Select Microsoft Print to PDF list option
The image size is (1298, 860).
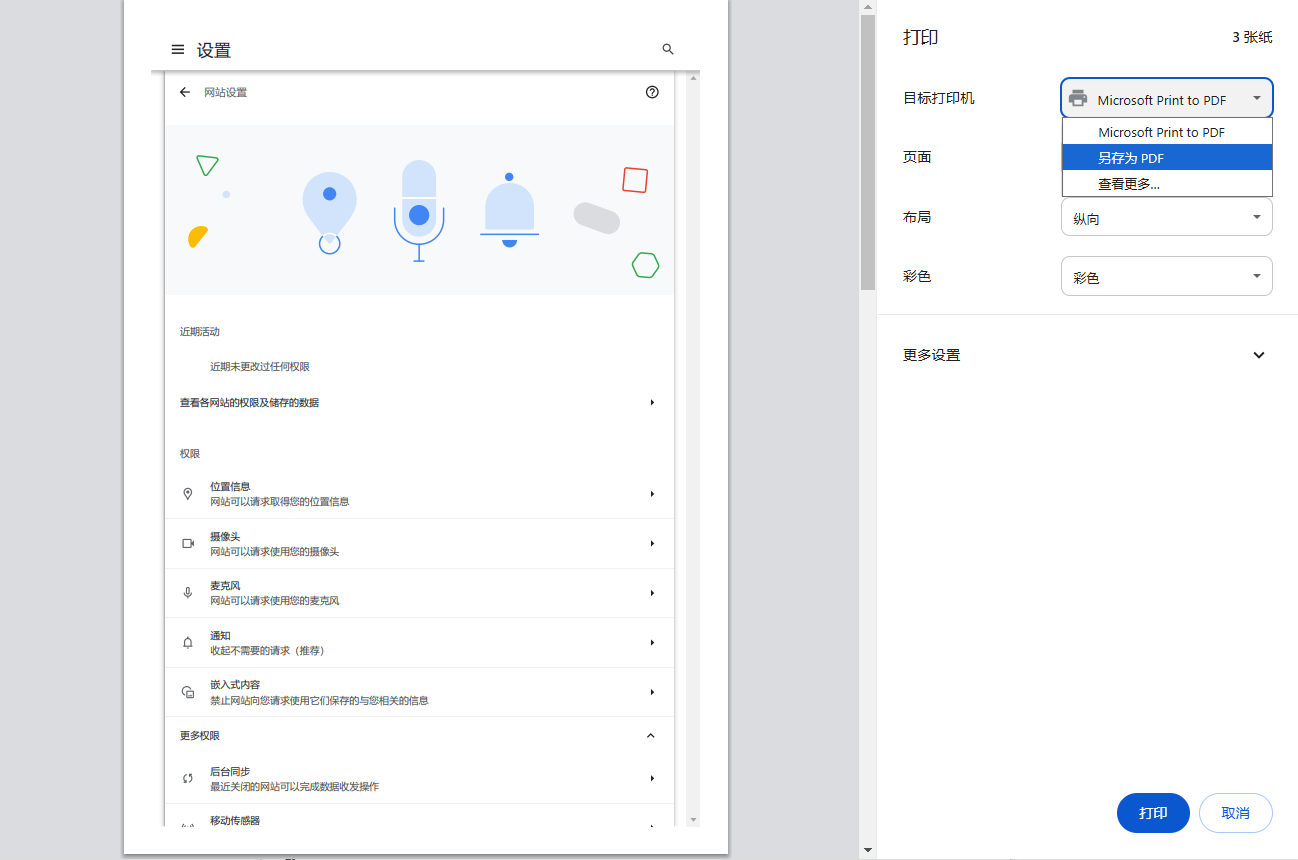pyautogui.click(x=1167, y=132)
